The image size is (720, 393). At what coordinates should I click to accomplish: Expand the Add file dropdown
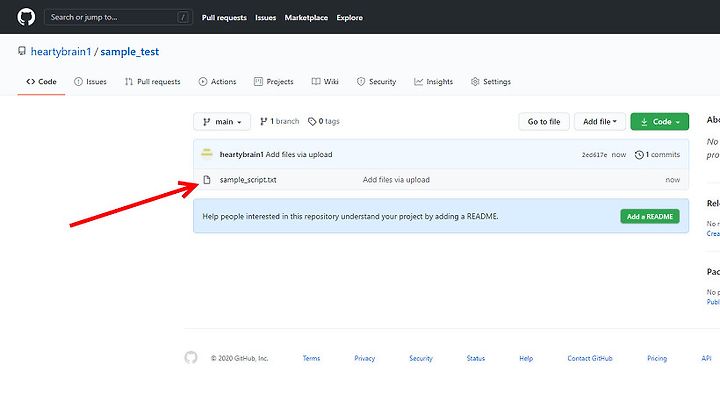pyautogui.click(x=600, y=122)
